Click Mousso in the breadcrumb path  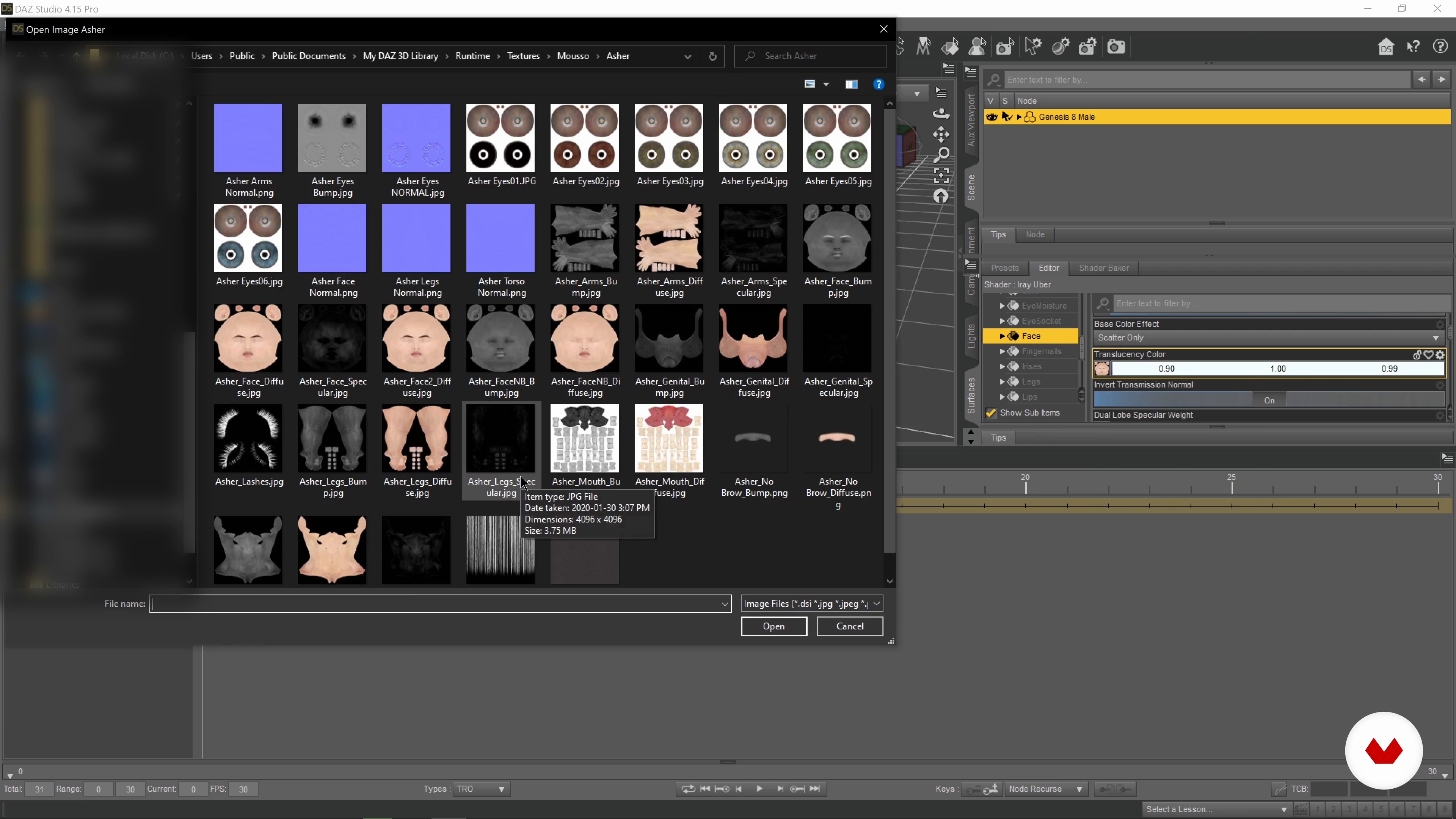(x=573, y=56)
